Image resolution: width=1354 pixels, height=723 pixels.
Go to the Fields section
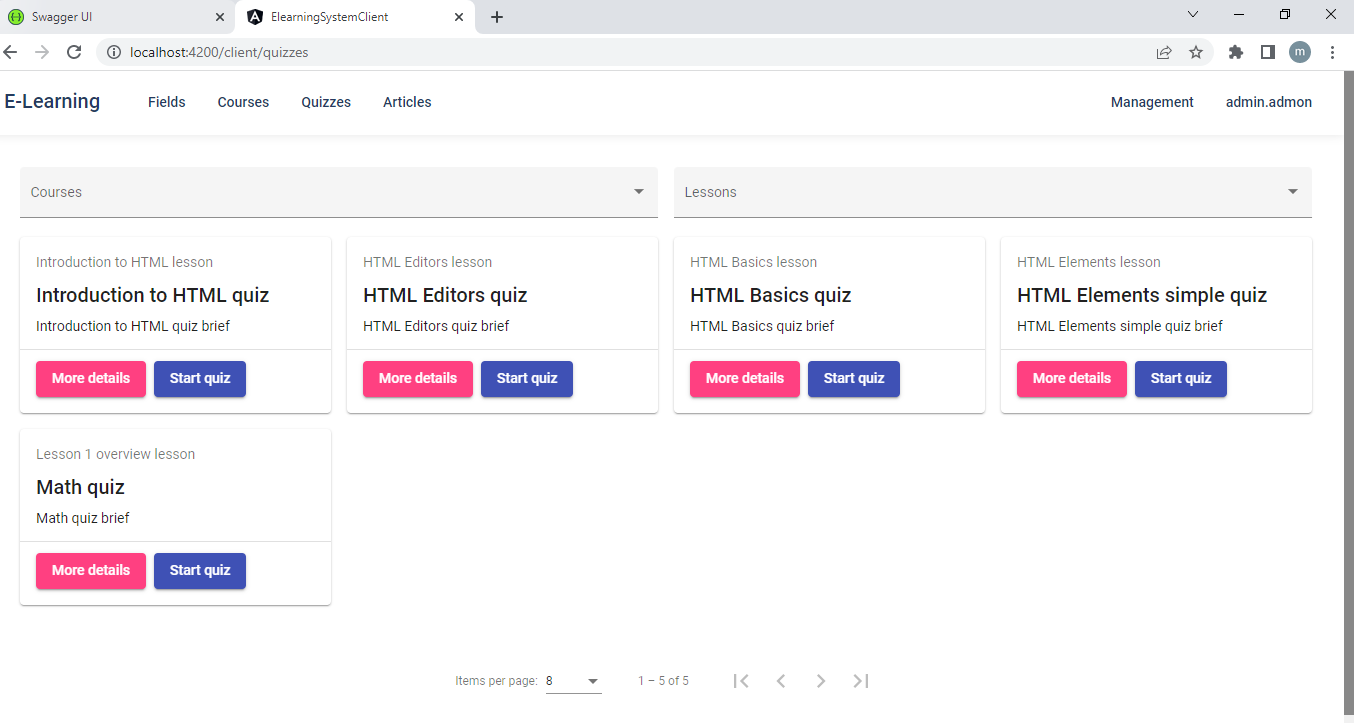(x=166, y=102)
